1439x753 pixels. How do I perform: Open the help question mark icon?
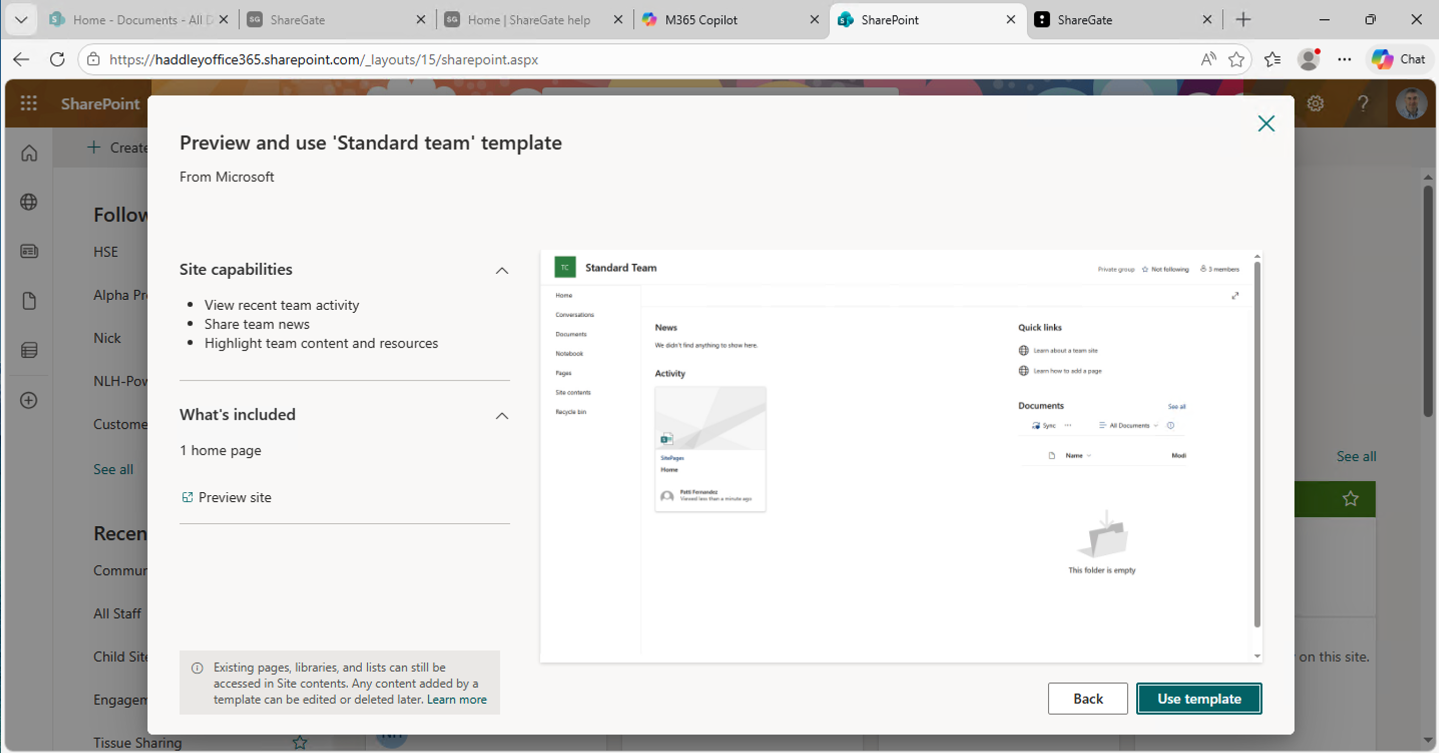[x=1364, y=104]
